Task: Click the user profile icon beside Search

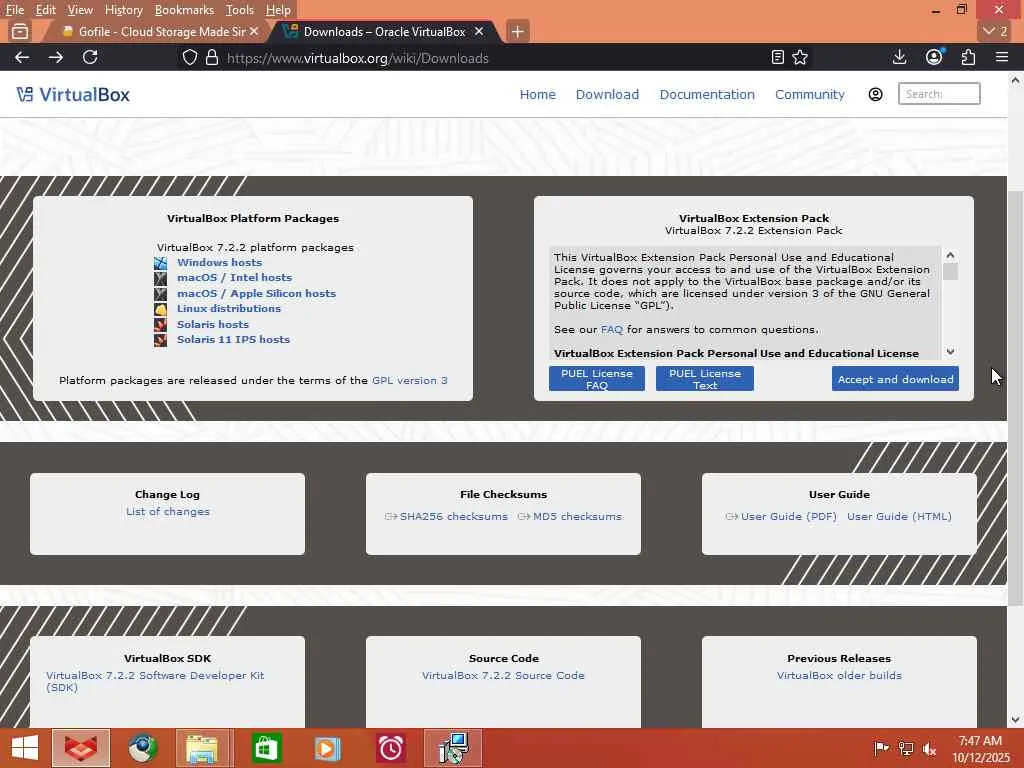Action: point(875,94)
